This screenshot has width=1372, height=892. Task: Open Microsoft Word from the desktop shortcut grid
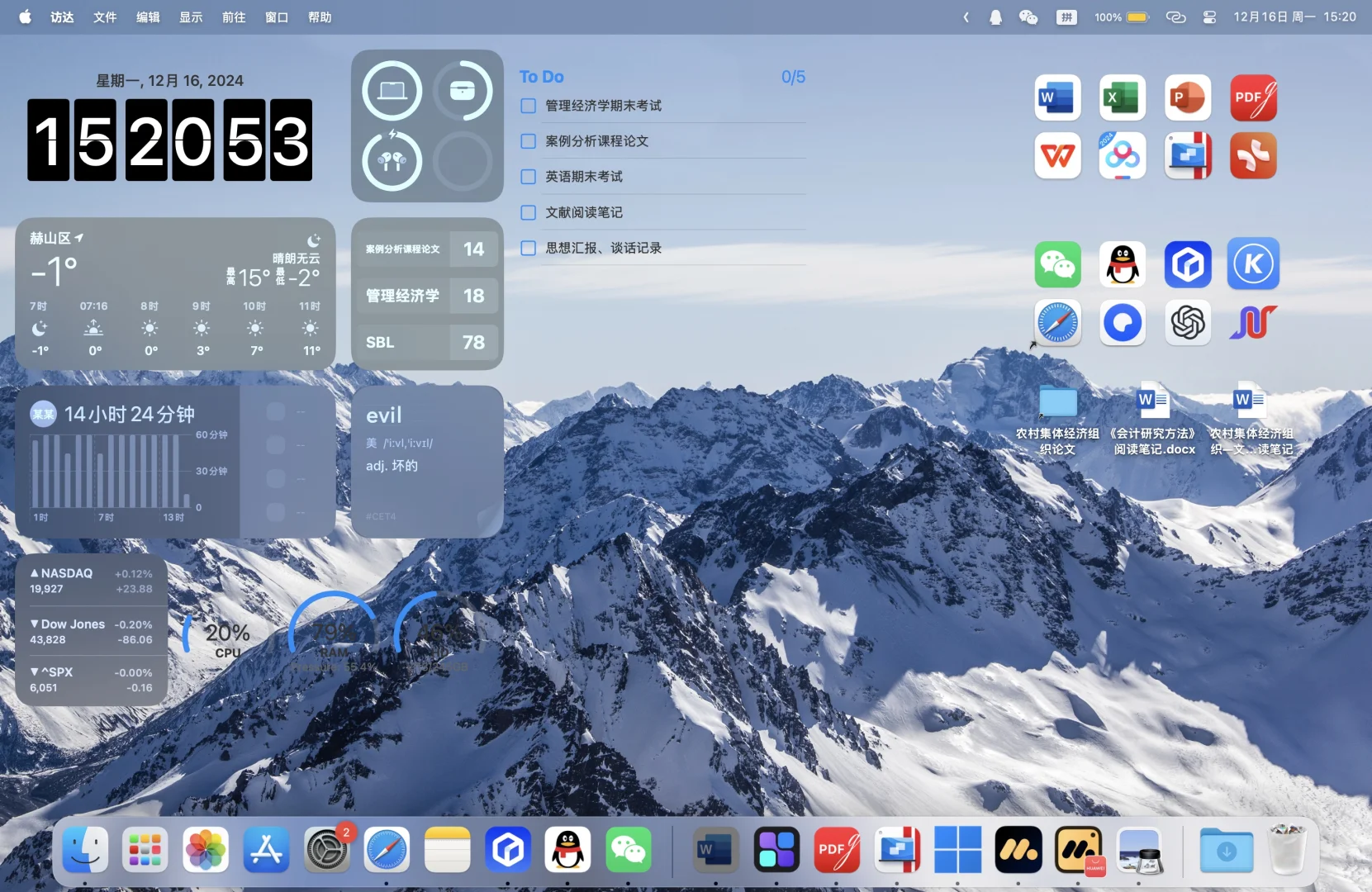[1057, 97]
